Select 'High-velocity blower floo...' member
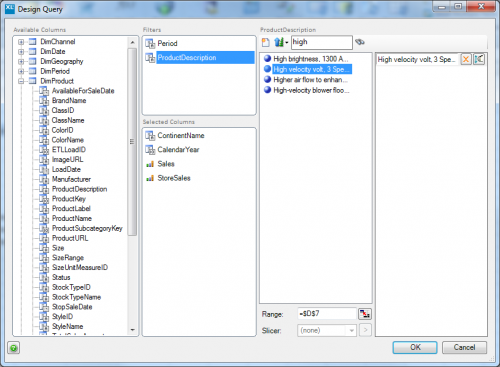Screen dimensions: 500x367 click(311, 90)
